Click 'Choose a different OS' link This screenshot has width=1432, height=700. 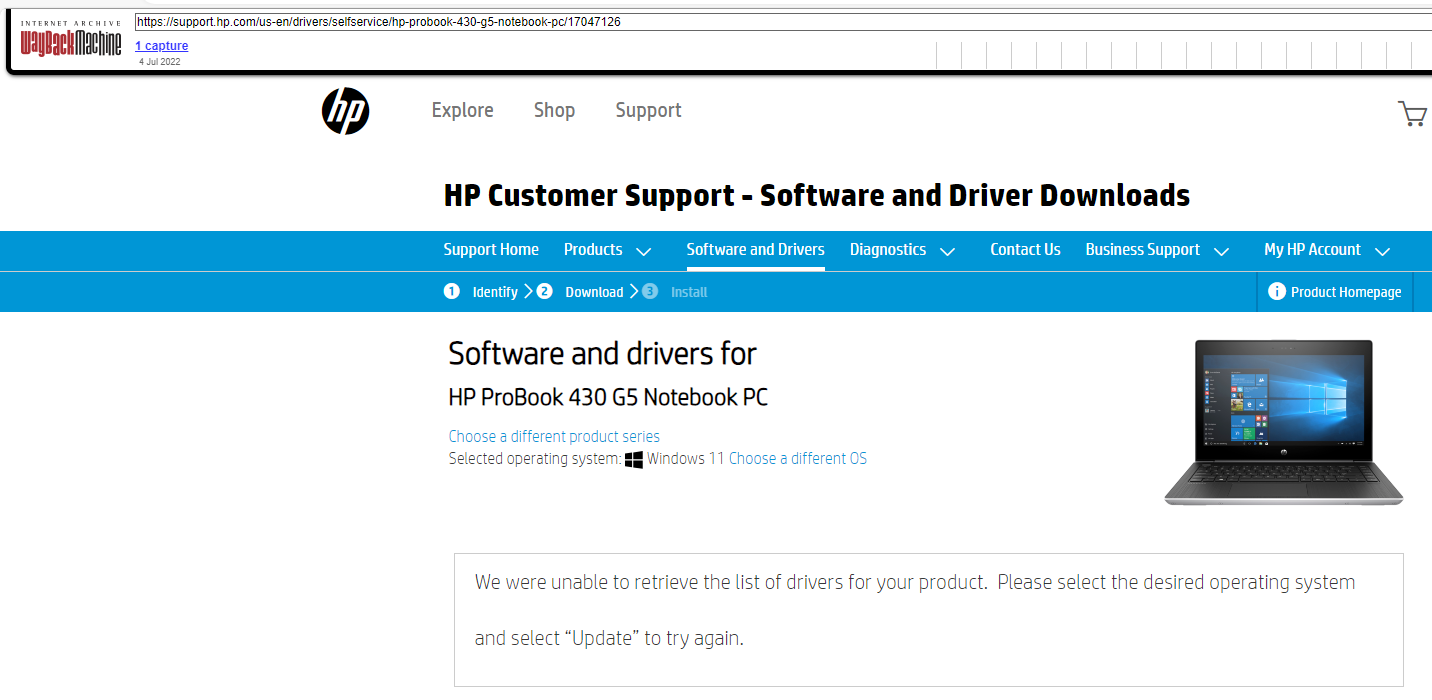point(797,459)
